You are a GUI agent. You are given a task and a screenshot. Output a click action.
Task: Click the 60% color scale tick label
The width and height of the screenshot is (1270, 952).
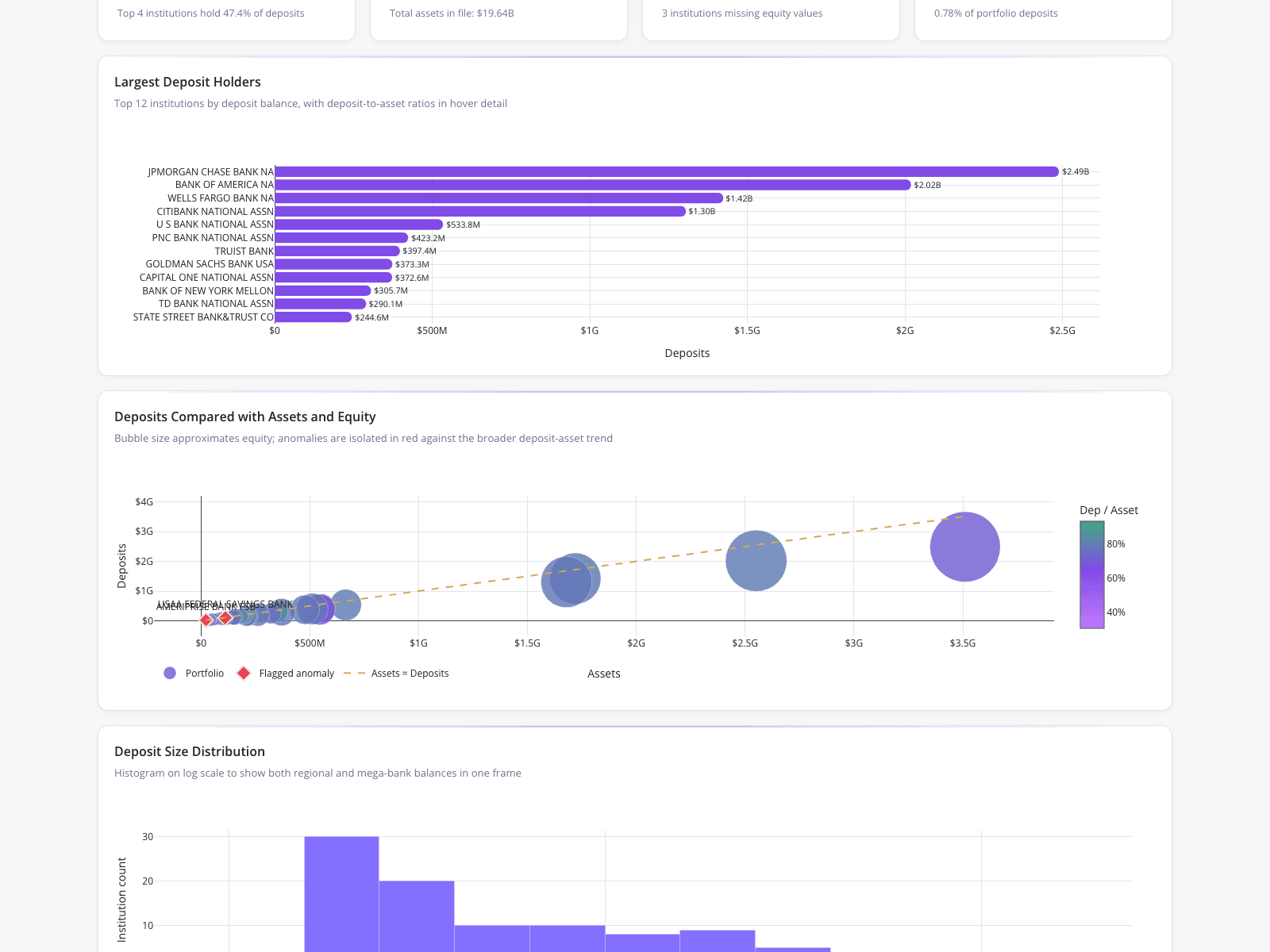click(1116, 578)
